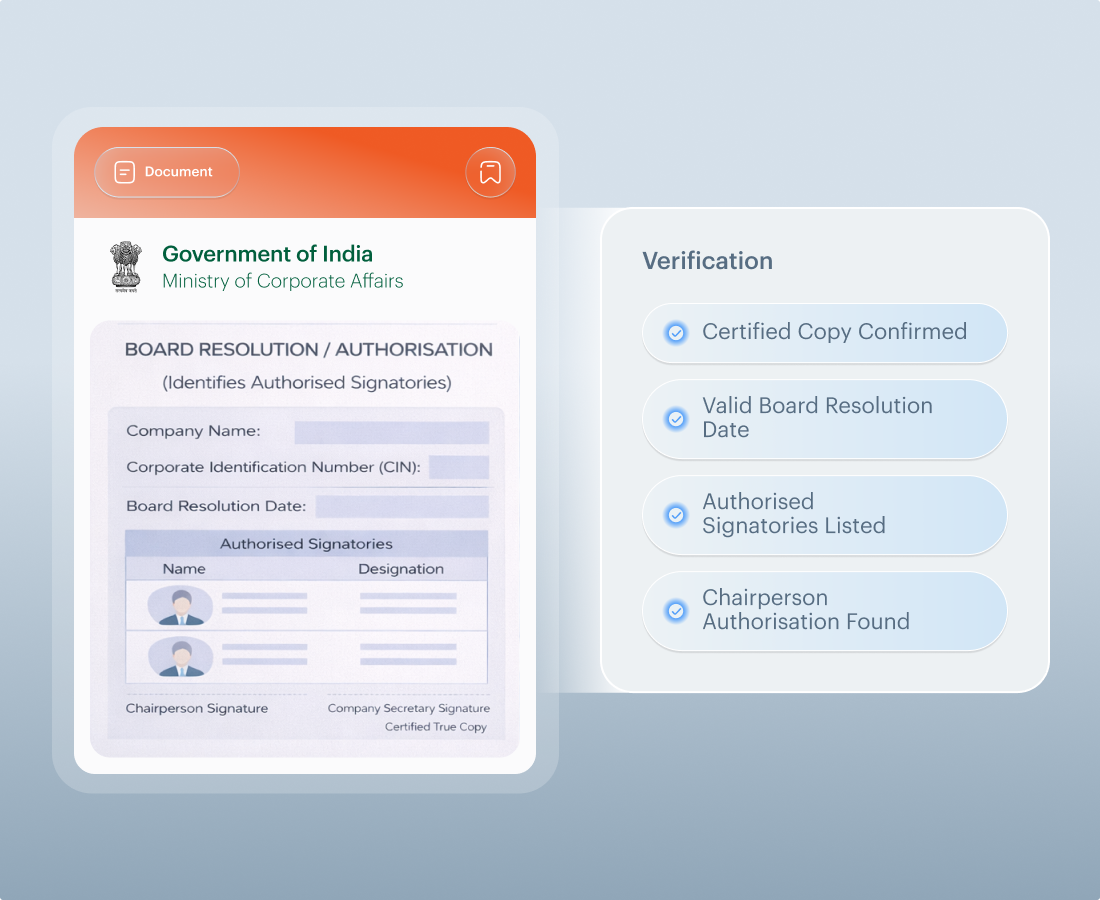Click the Government of India emblem
Screen dimensions: 1100x900
pos(126,266)
